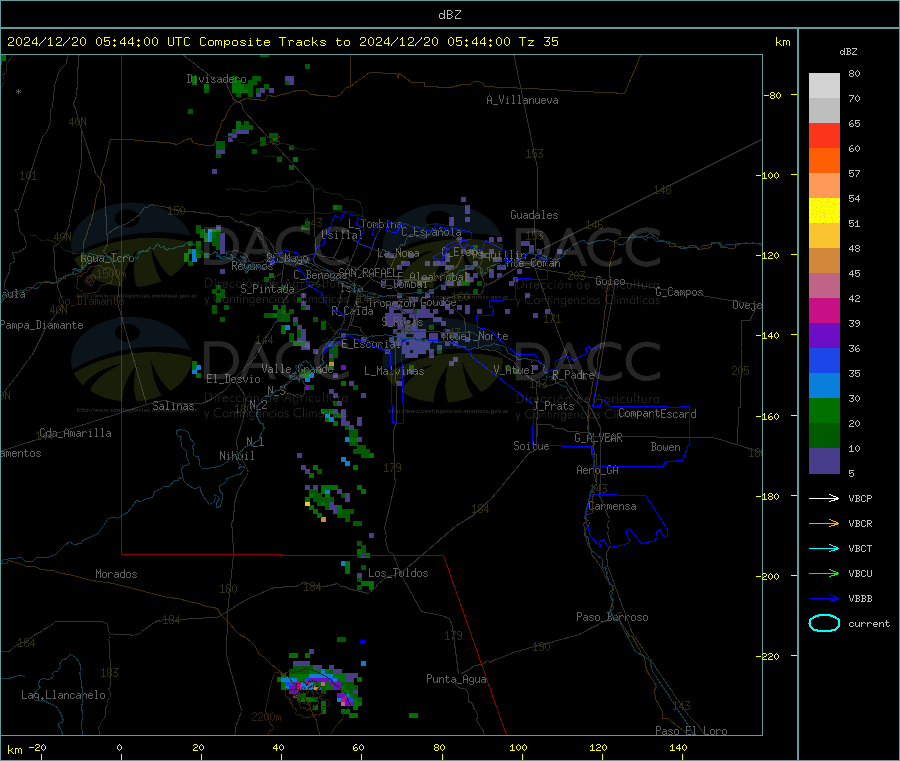The width and height of the screenshot is (900, 761).
Task: Pick the gray 65-70 dBZ swatch
Action: point(824,111)
